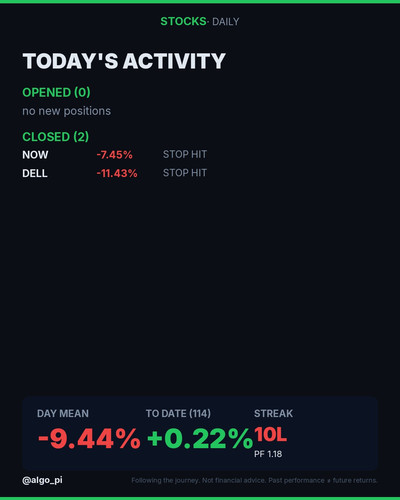Image resolution: width=400 pixels, height=500 pixels.
Task: Click the STOCKS header label
Action: (x=183, y=21)
